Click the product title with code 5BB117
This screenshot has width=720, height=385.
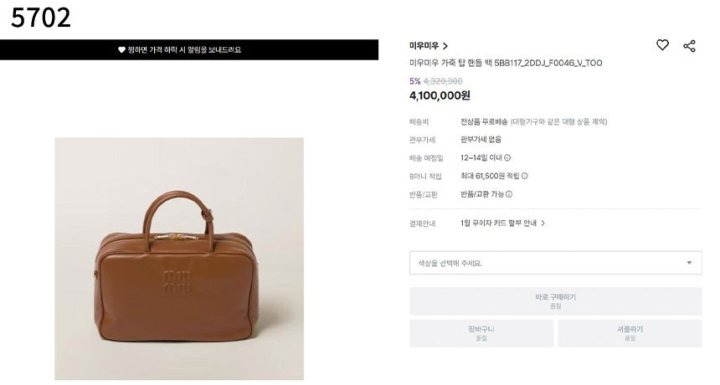506,63
